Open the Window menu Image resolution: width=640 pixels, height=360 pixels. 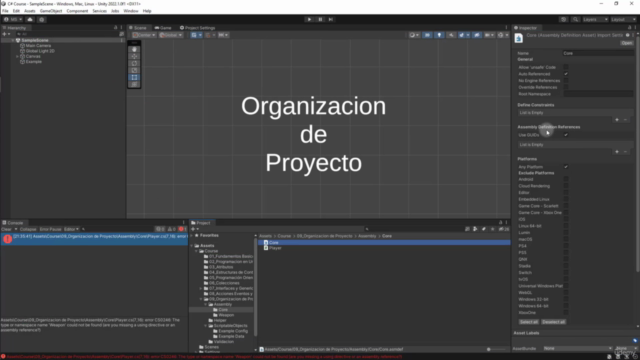point(131,11)
